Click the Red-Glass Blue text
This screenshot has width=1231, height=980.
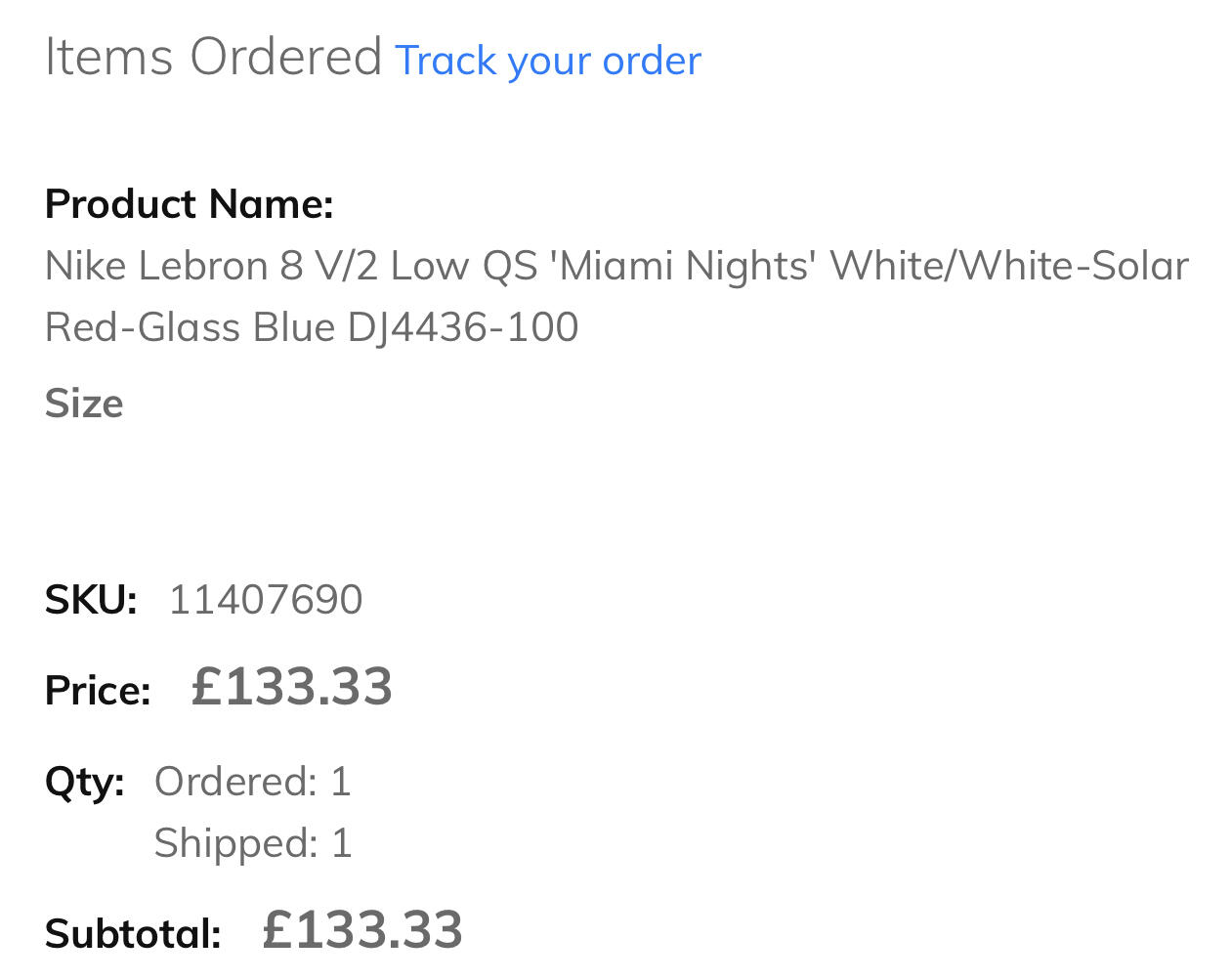point(191,327)
